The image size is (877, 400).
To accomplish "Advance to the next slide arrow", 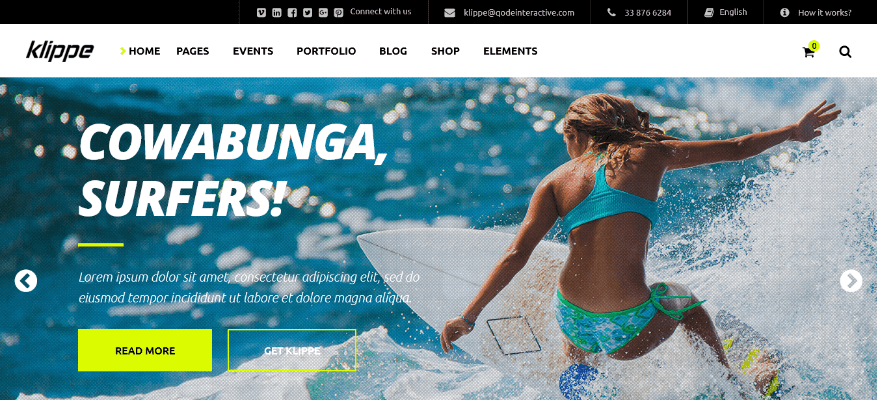I will tap(851, 281).
